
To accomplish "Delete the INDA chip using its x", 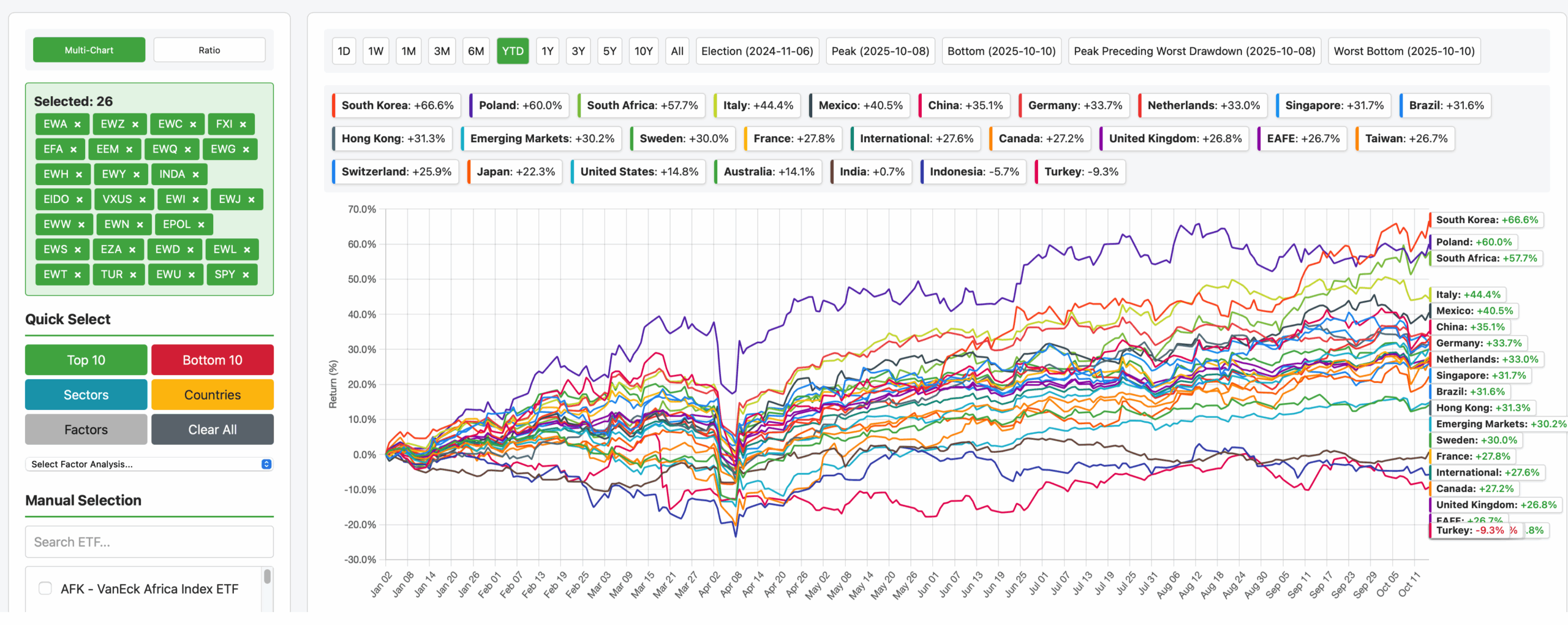I will pyautogui.click(x=196, y=175).
